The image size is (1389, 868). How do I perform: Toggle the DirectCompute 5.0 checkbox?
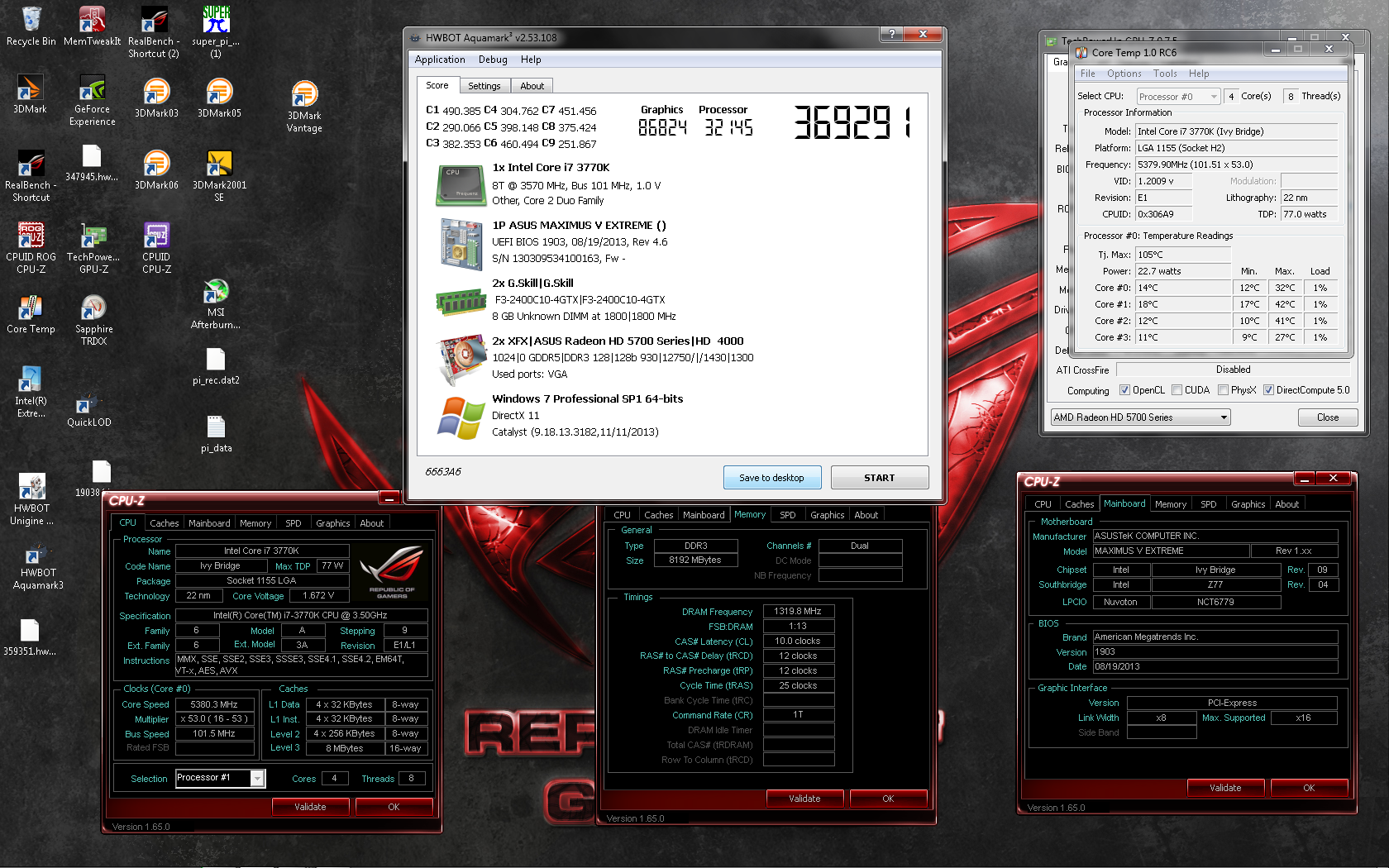click(1268, 390)
